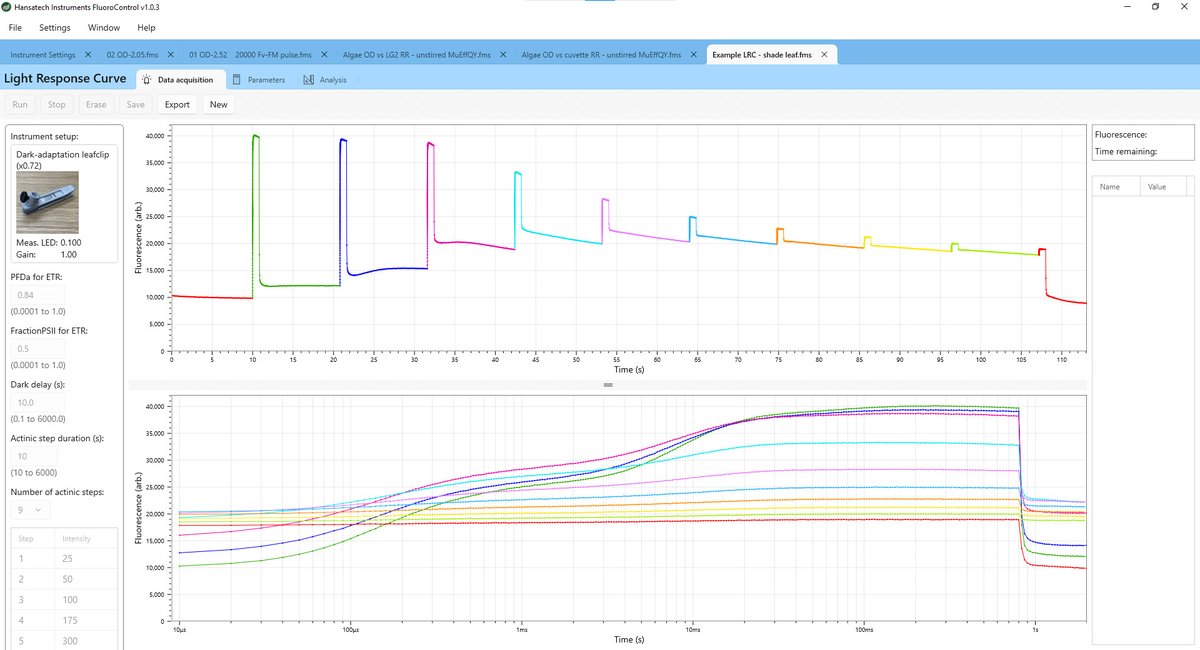This screenshot has height=650, width=1200.
Task: Close the 02 OD-2.05.fms tab
Action: (x=169, y=54)
